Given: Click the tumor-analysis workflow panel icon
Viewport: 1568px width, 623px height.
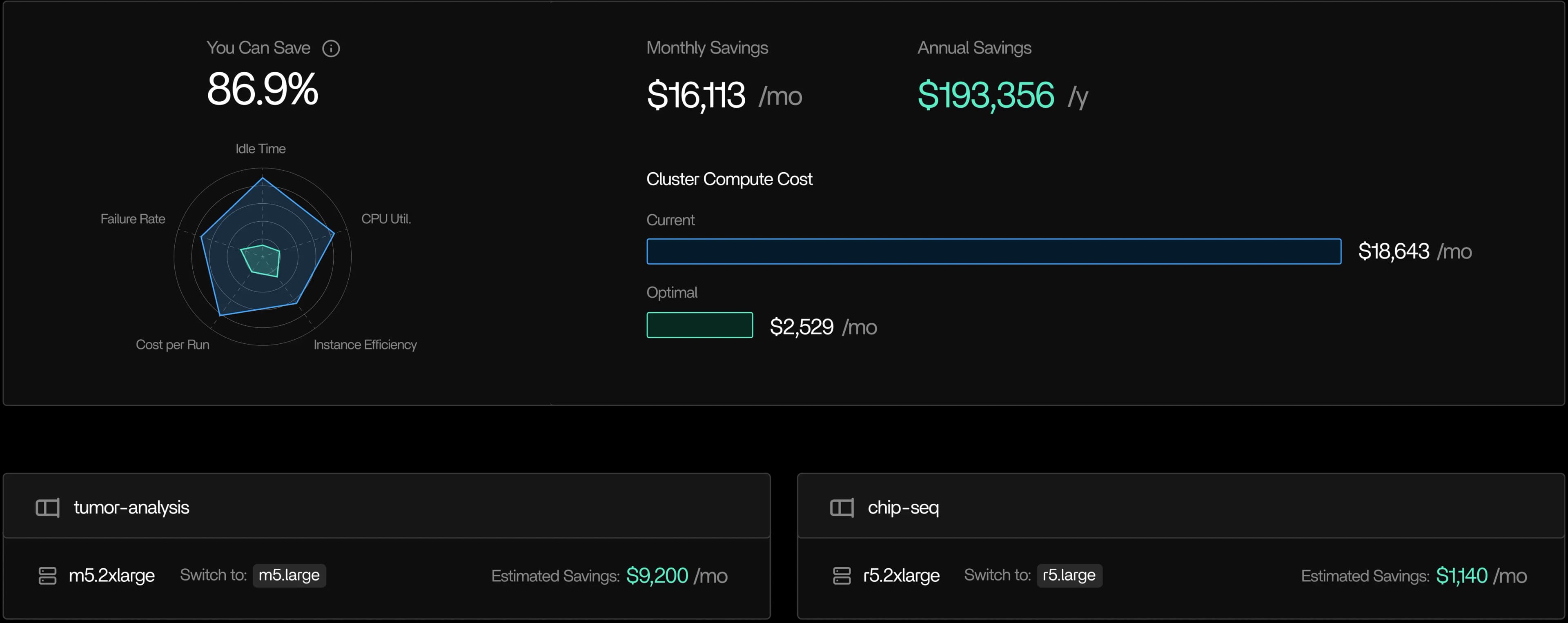Looking at the screenshot, I should [x=47, y=507].
